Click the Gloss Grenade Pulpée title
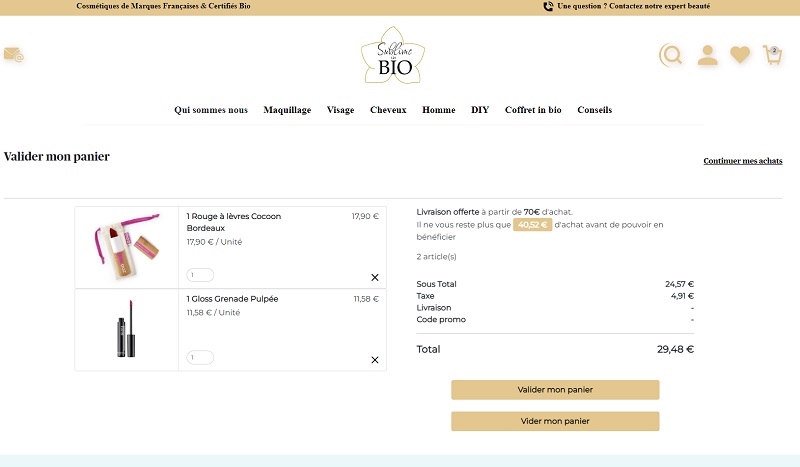Viewport: 800px width, 467px height. pyautogui.click(x=232, y=299)
